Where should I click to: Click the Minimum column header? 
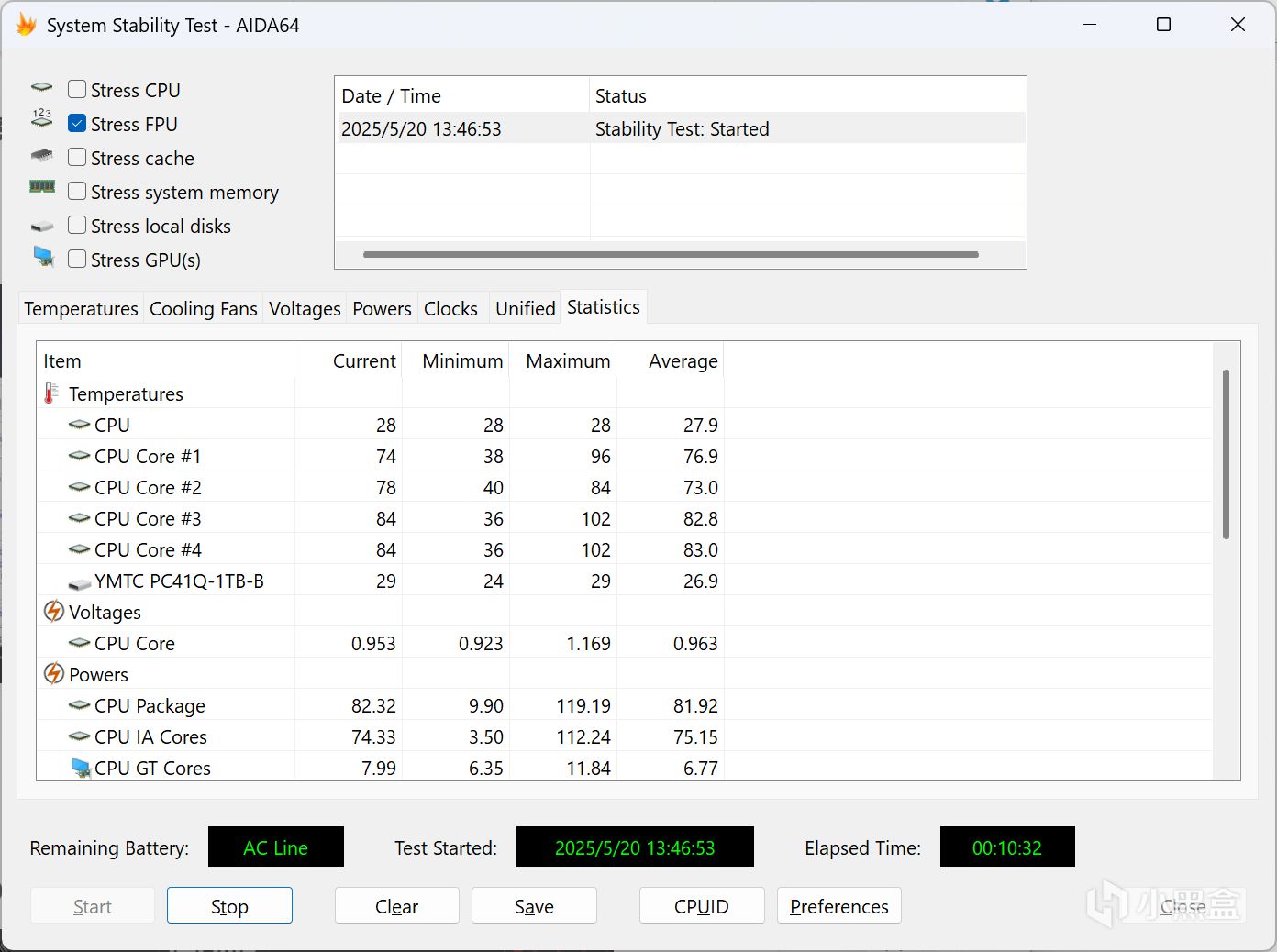point(456,360)
